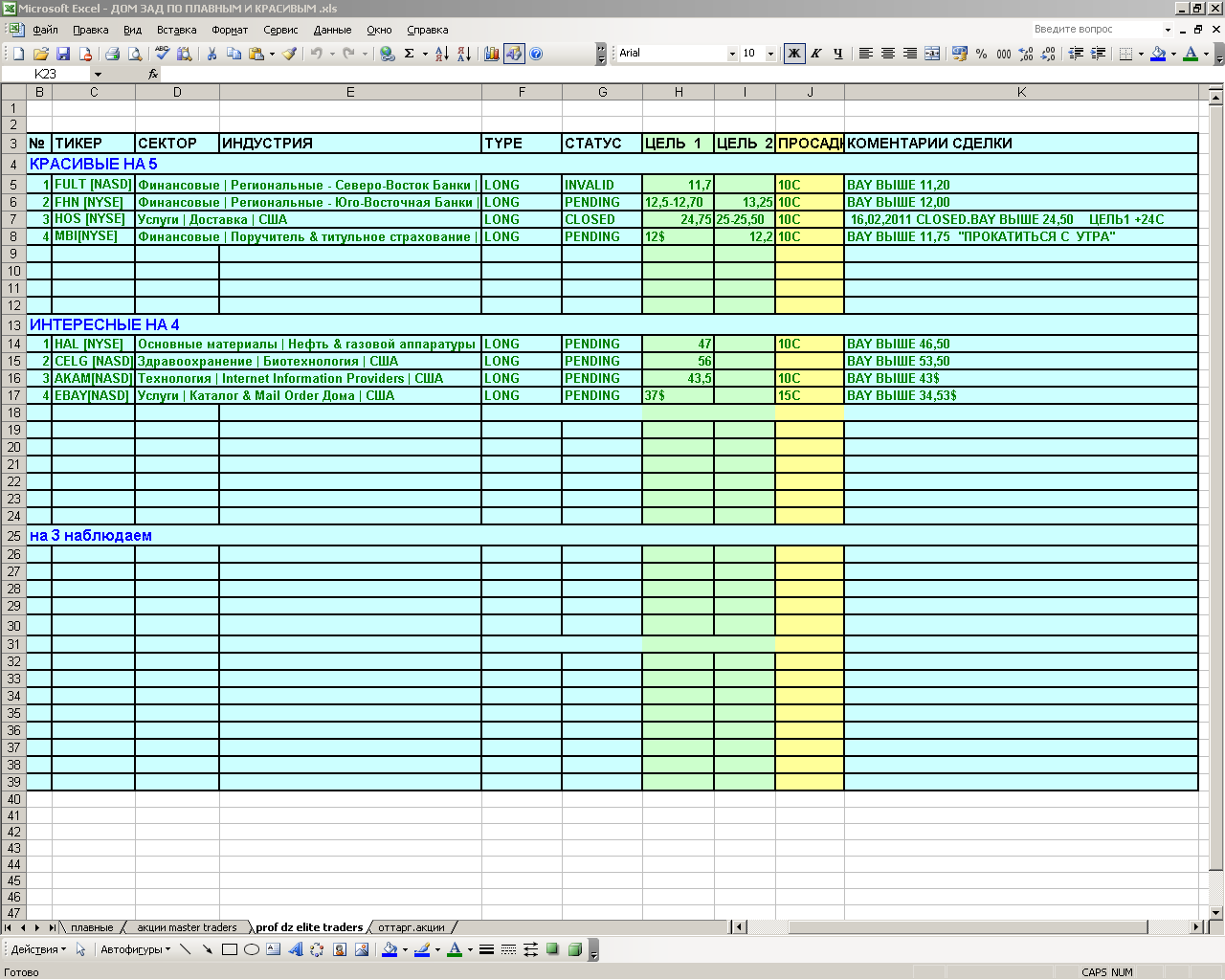Click the Paste clipboard icon
Screen dimensions: 1225x980
pyautogui.click(x=256, y=54)
